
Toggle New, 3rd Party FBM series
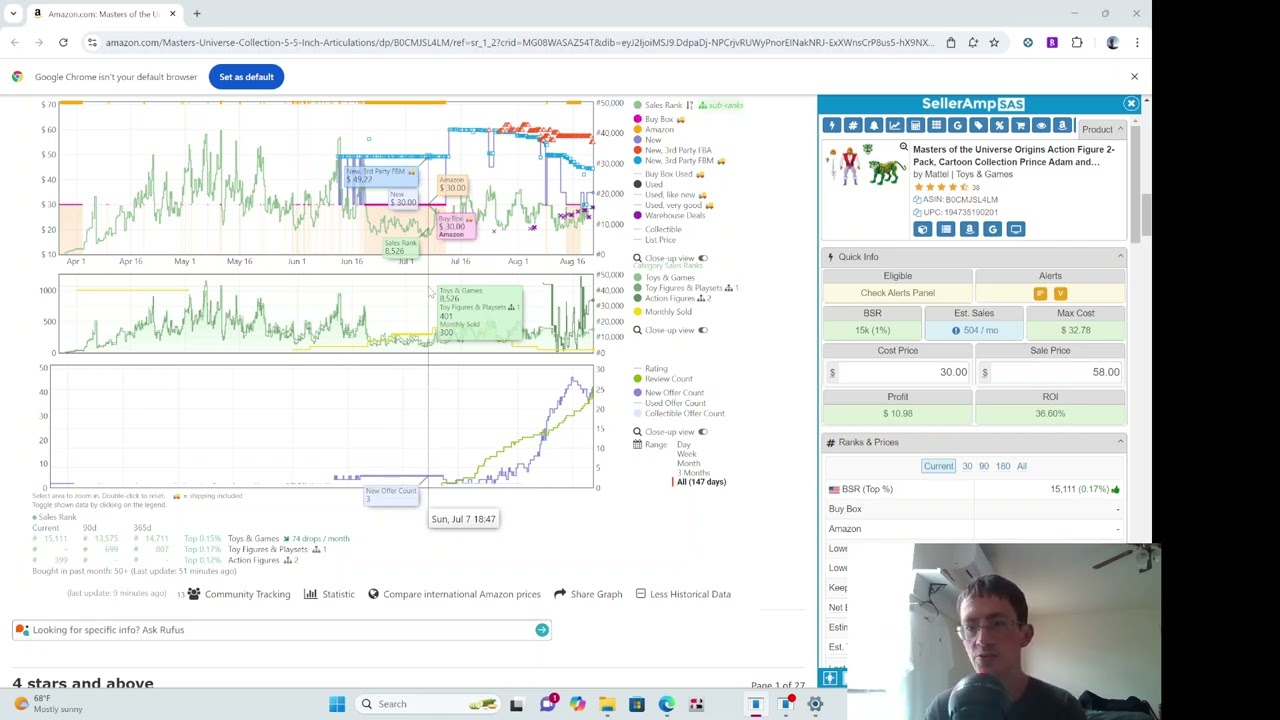[679, 160]
